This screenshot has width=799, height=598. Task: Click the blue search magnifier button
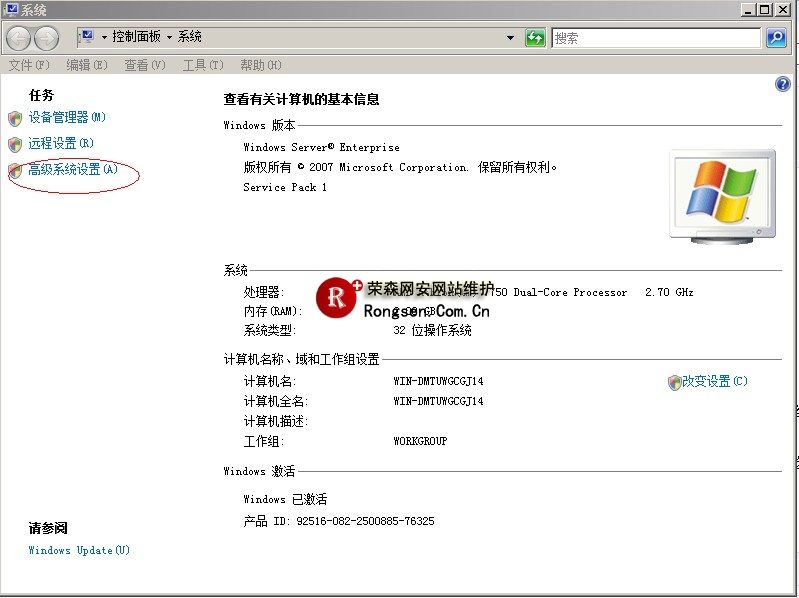(x=776, y=38)
